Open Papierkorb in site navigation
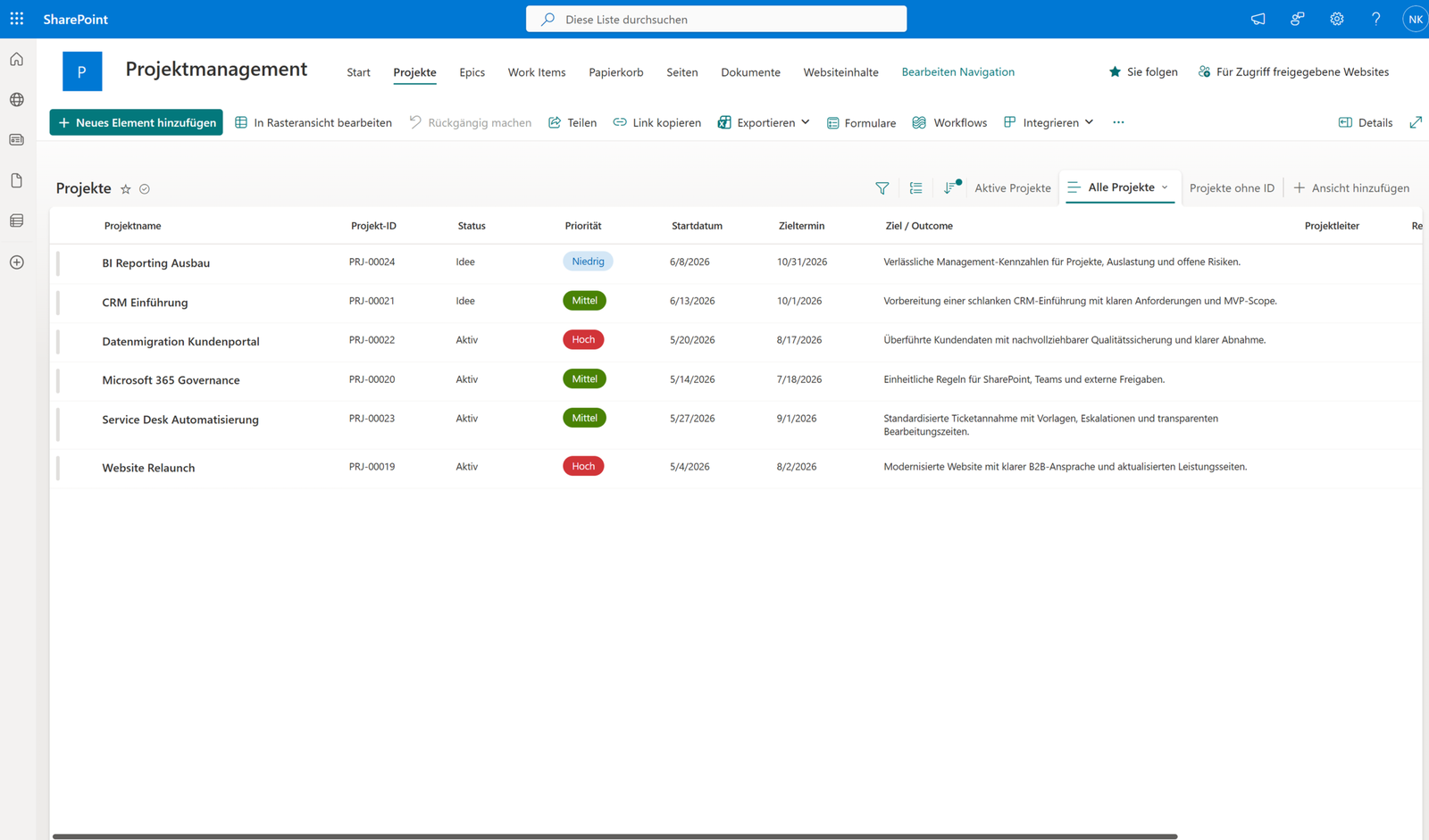Image resolution: width=1429 pixels, height=840 pixels. click(x=616, y=72)
